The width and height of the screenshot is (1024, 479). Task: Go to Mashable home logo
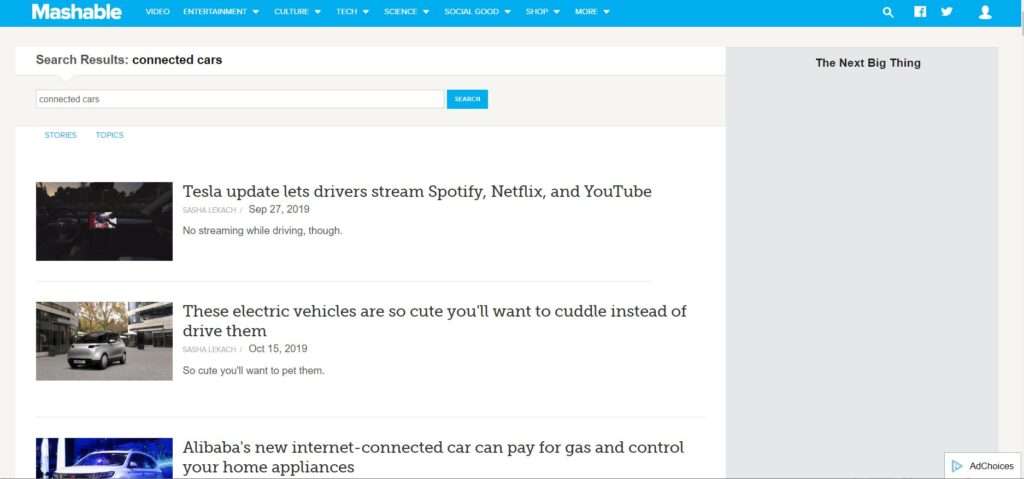[x=76, y=12]
